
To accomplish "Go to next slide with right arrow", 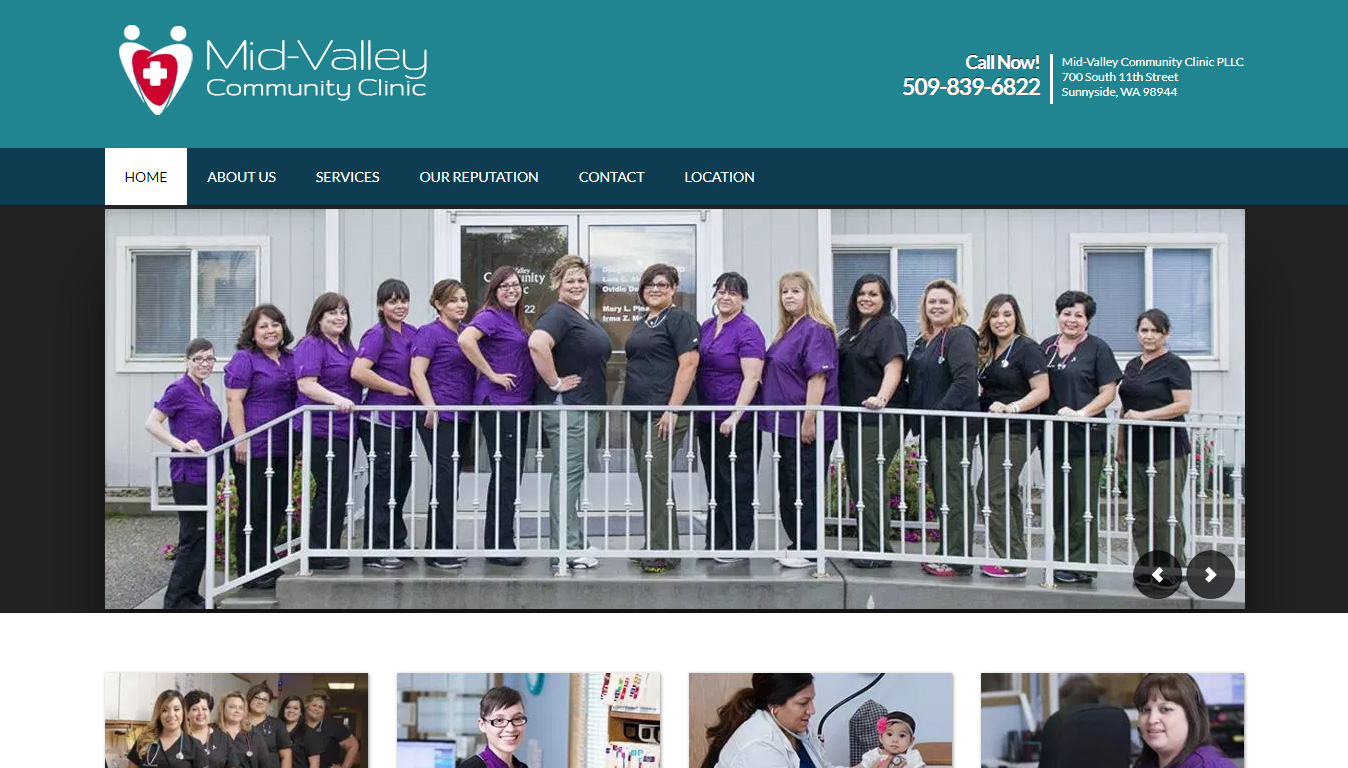I will point(1210,575).
